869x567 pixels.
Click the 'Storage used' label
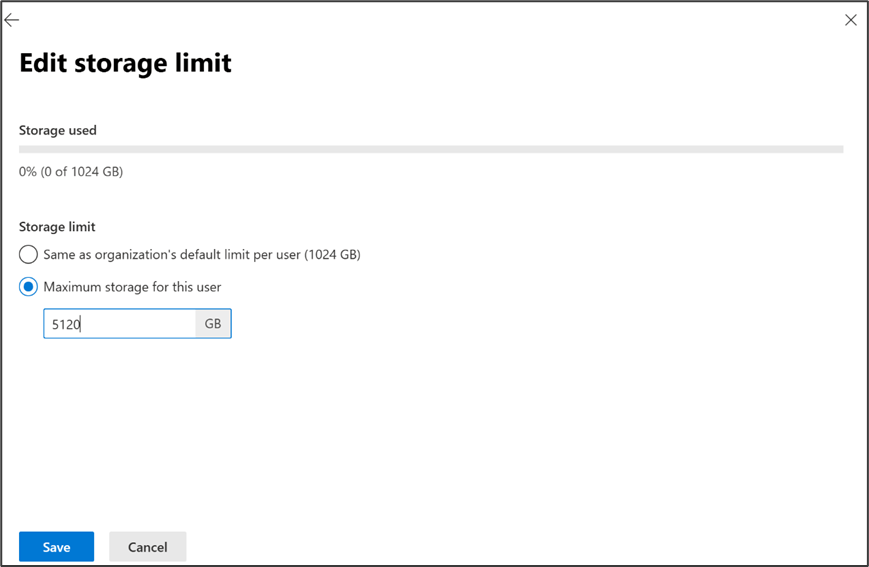(58, 130)
